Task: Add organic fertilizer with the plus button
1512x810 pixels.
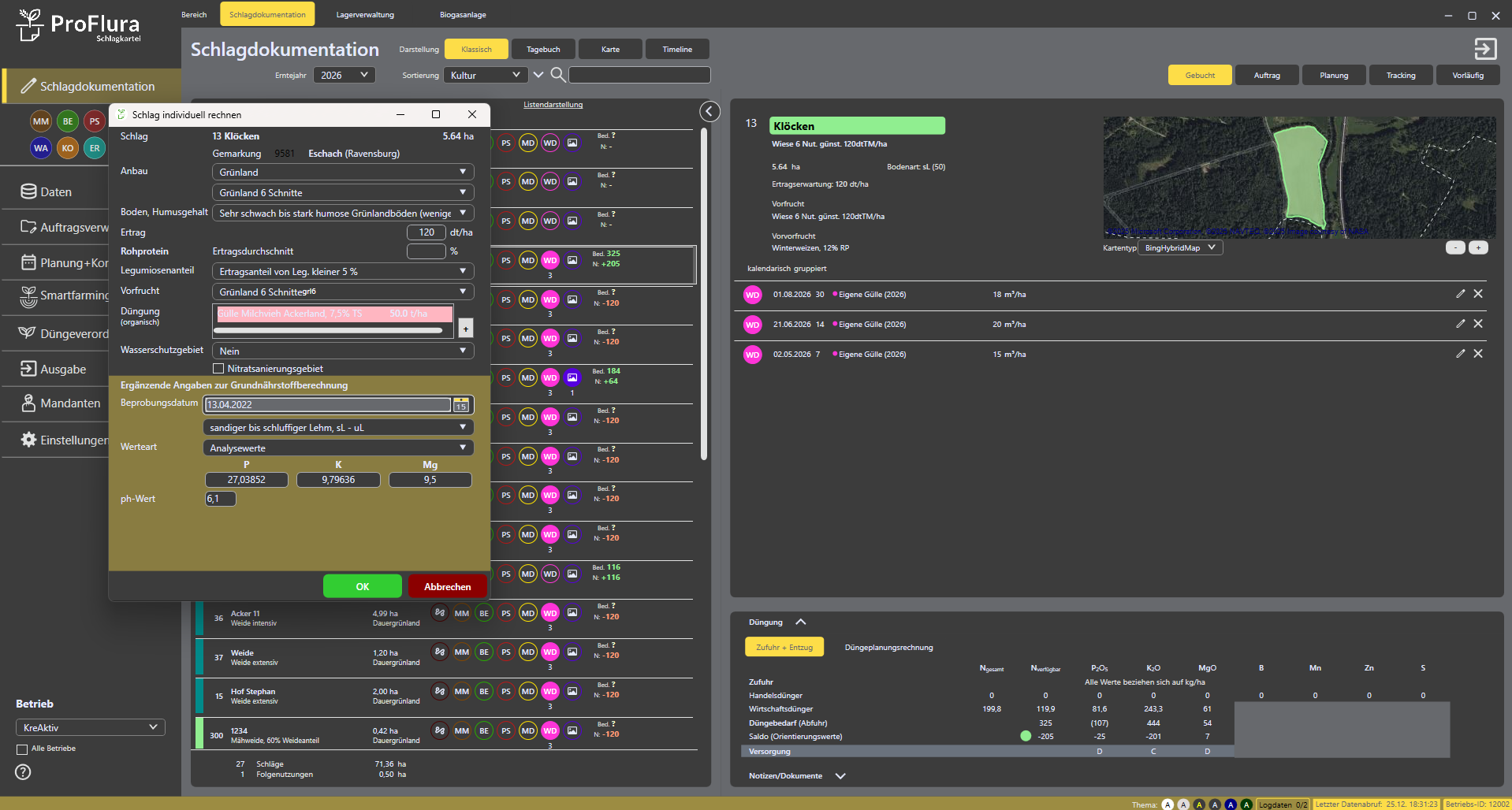Action: tap(466, 329)
